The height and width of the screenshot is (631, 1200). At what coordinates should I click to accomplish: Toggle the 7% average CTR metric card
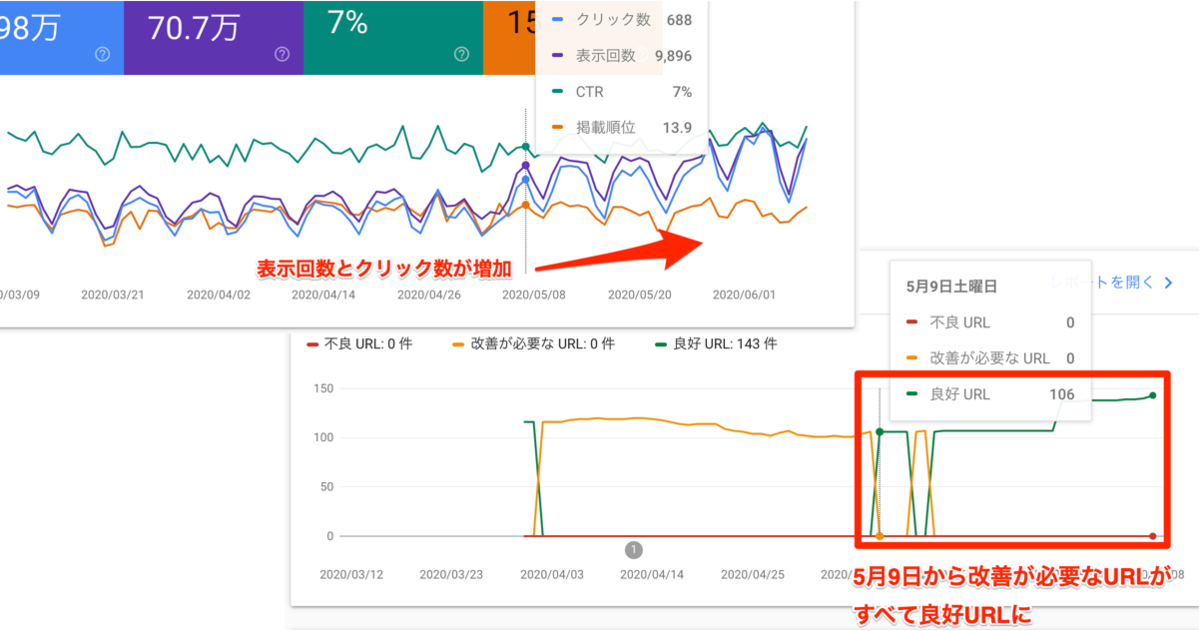393,37
